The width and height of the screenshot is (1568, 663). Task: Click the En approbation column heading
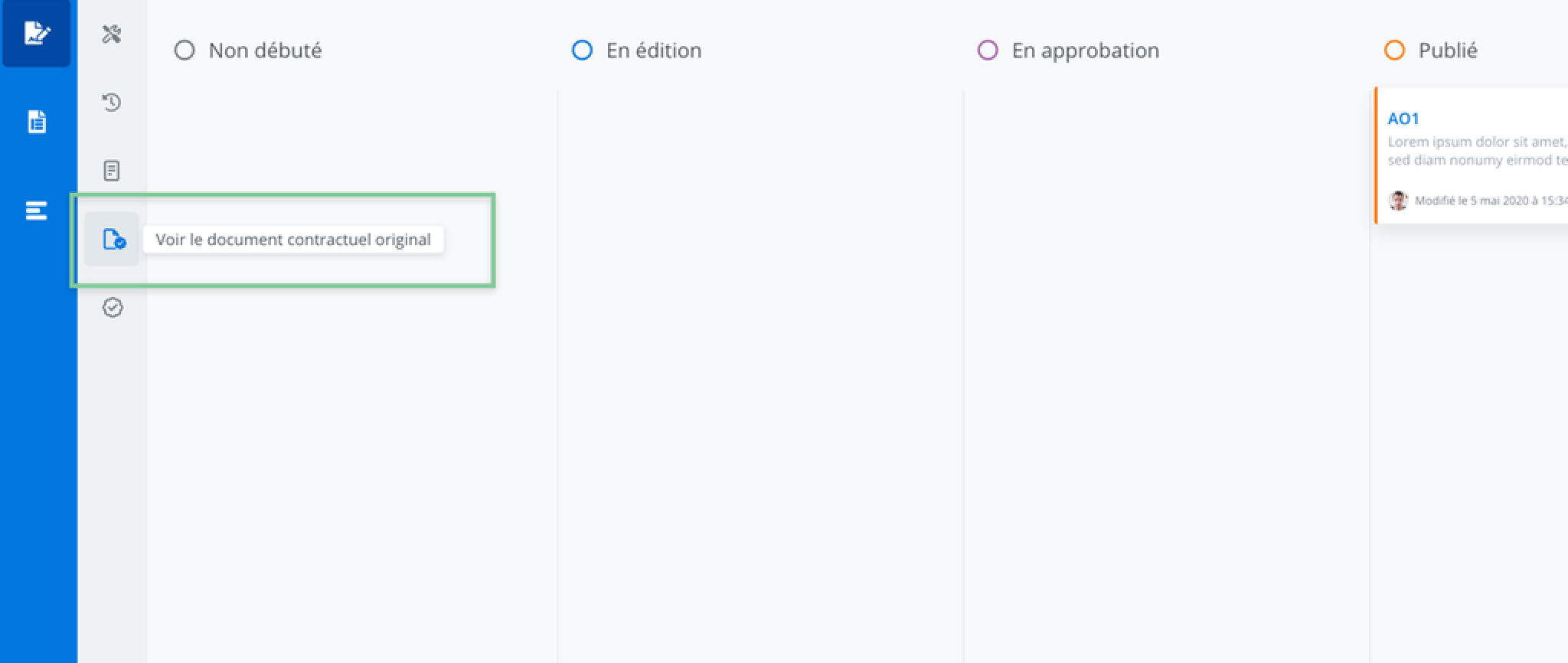pos(1085,51)
